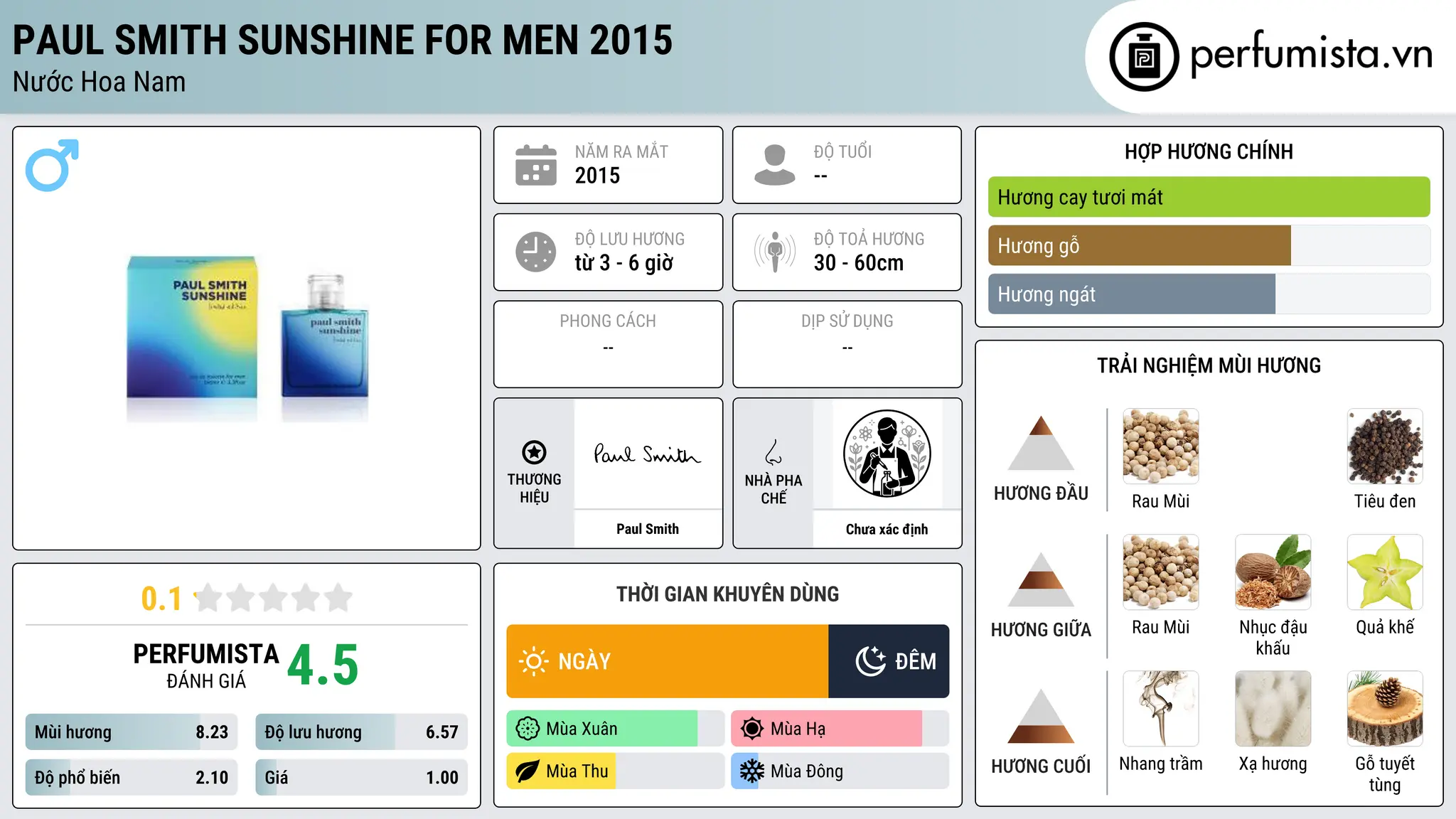1456x819 pixels.
Task: Click the Gỗ tuyết tùng cedarwood image
Action: pyautogui.click(x=1385, y=709)
